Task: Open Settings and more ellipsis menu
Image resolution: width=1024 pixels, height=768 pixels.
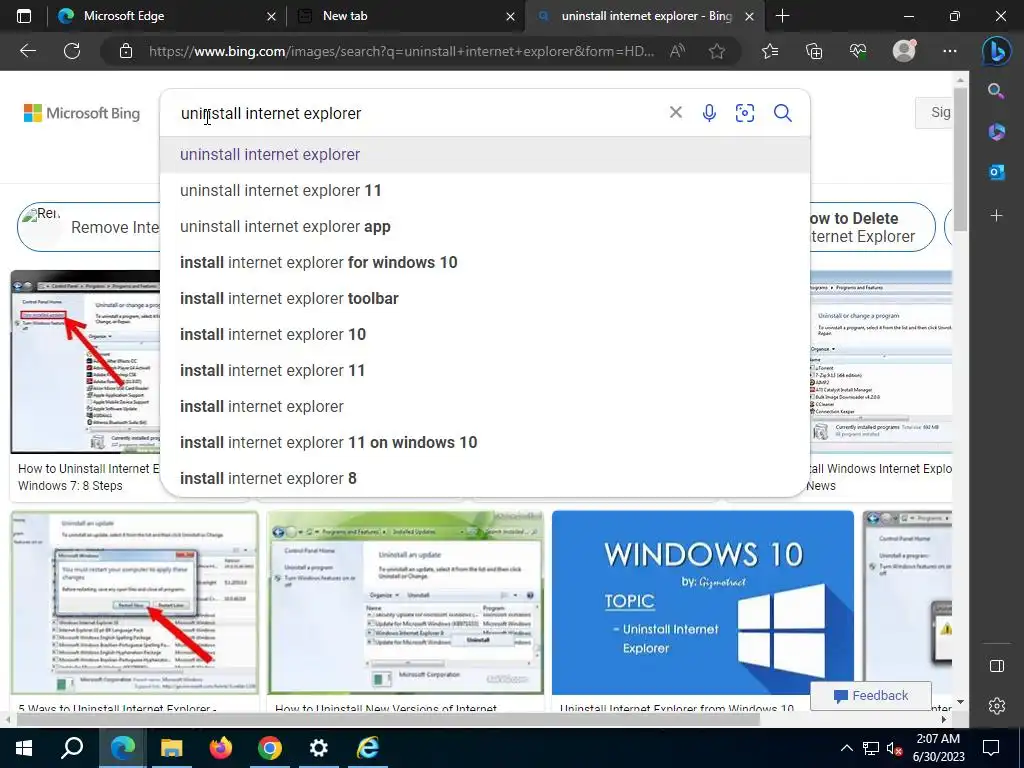Action: tap(950, 51)
